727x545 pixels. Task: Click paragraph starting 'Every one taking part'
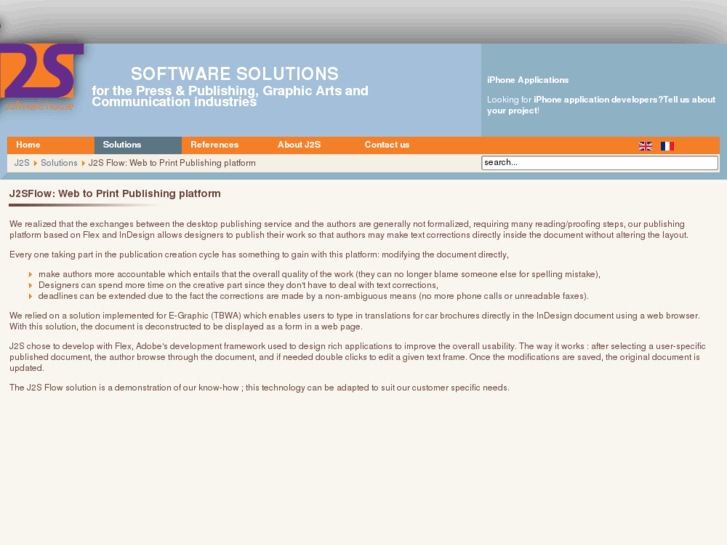(259, 254)
